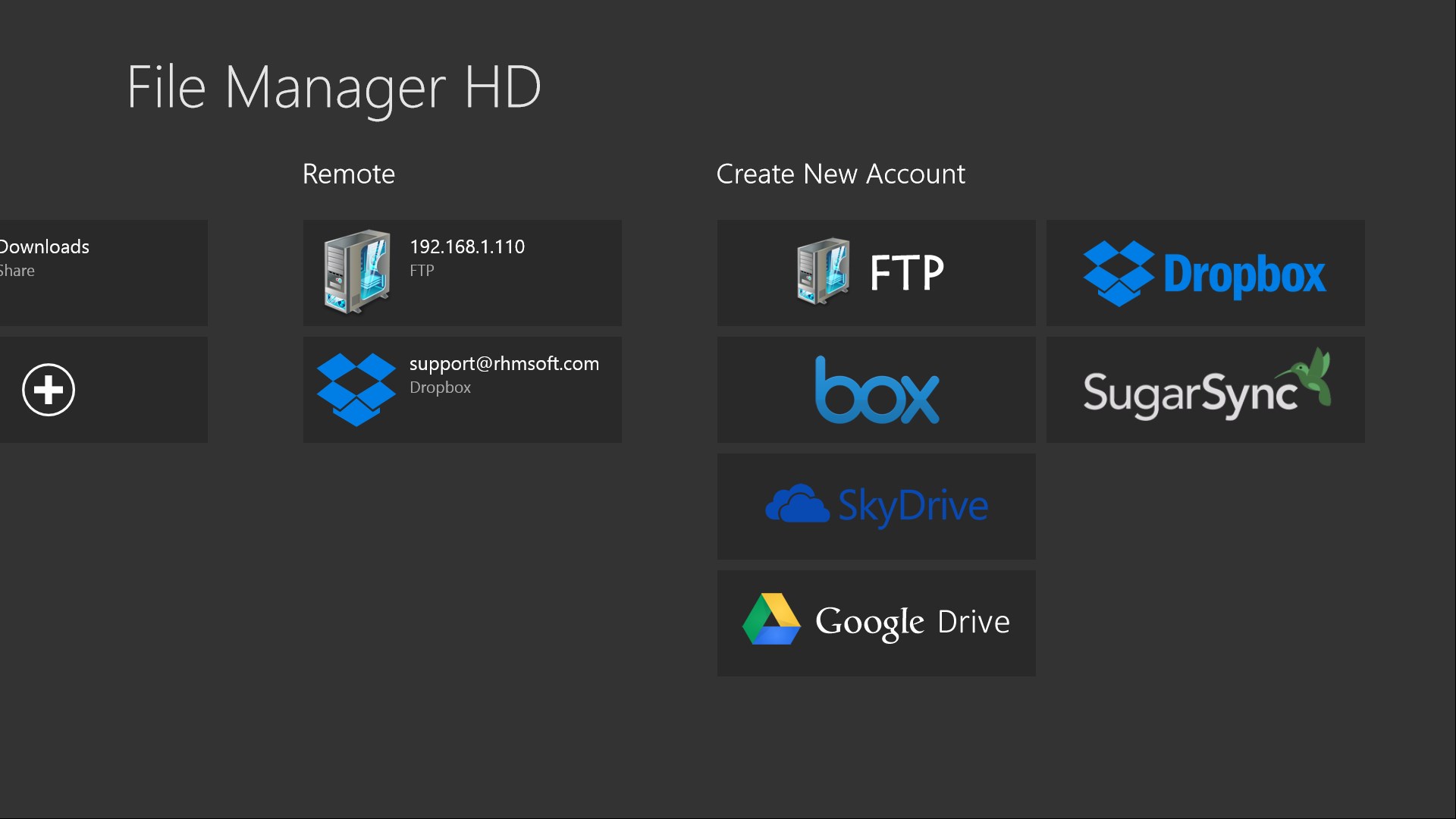Click the plus tile to add new location
Viewport: 1456px width, 819px height.
click(49, 389)
